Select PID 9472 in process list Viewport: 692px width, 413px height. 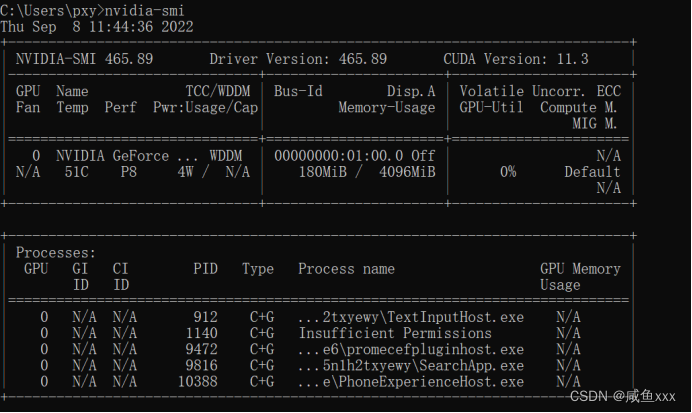[201, 349]
